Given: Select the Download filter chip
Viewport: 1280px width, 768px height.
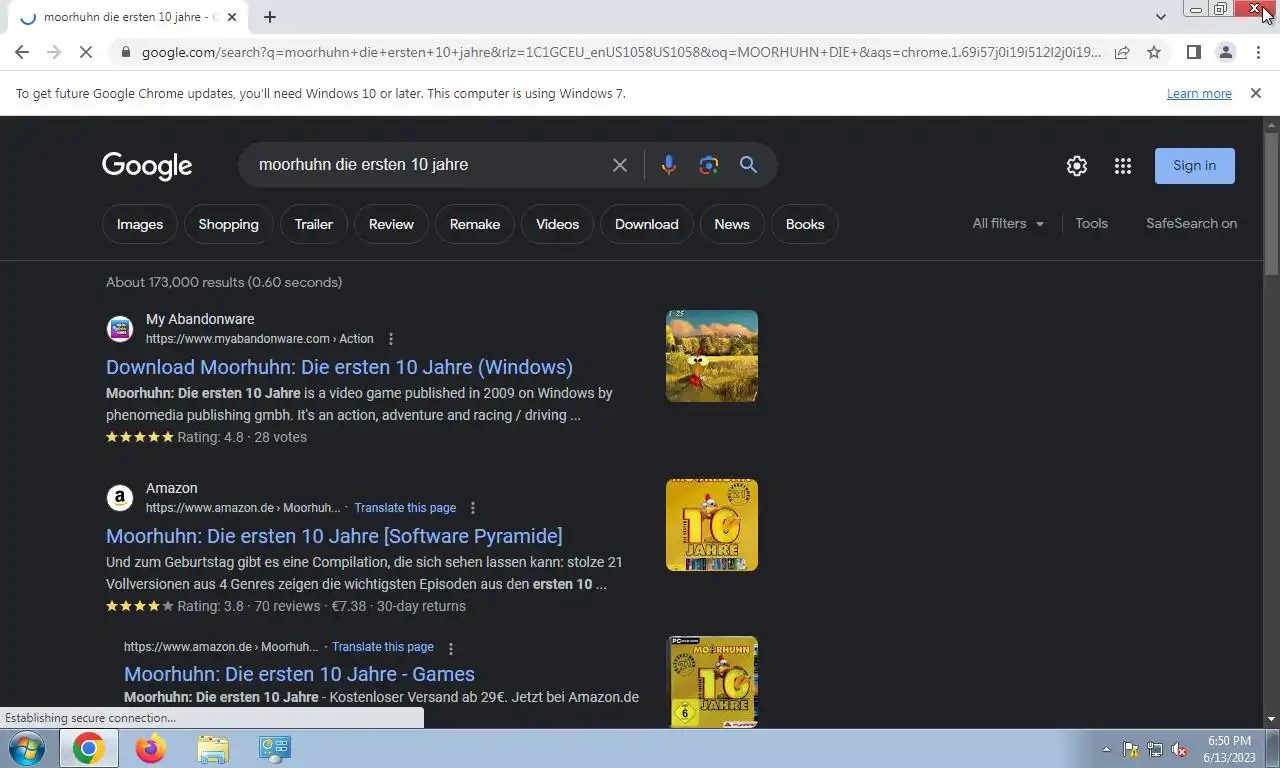Looking at the screenshot, I should [x=647, y=224].
